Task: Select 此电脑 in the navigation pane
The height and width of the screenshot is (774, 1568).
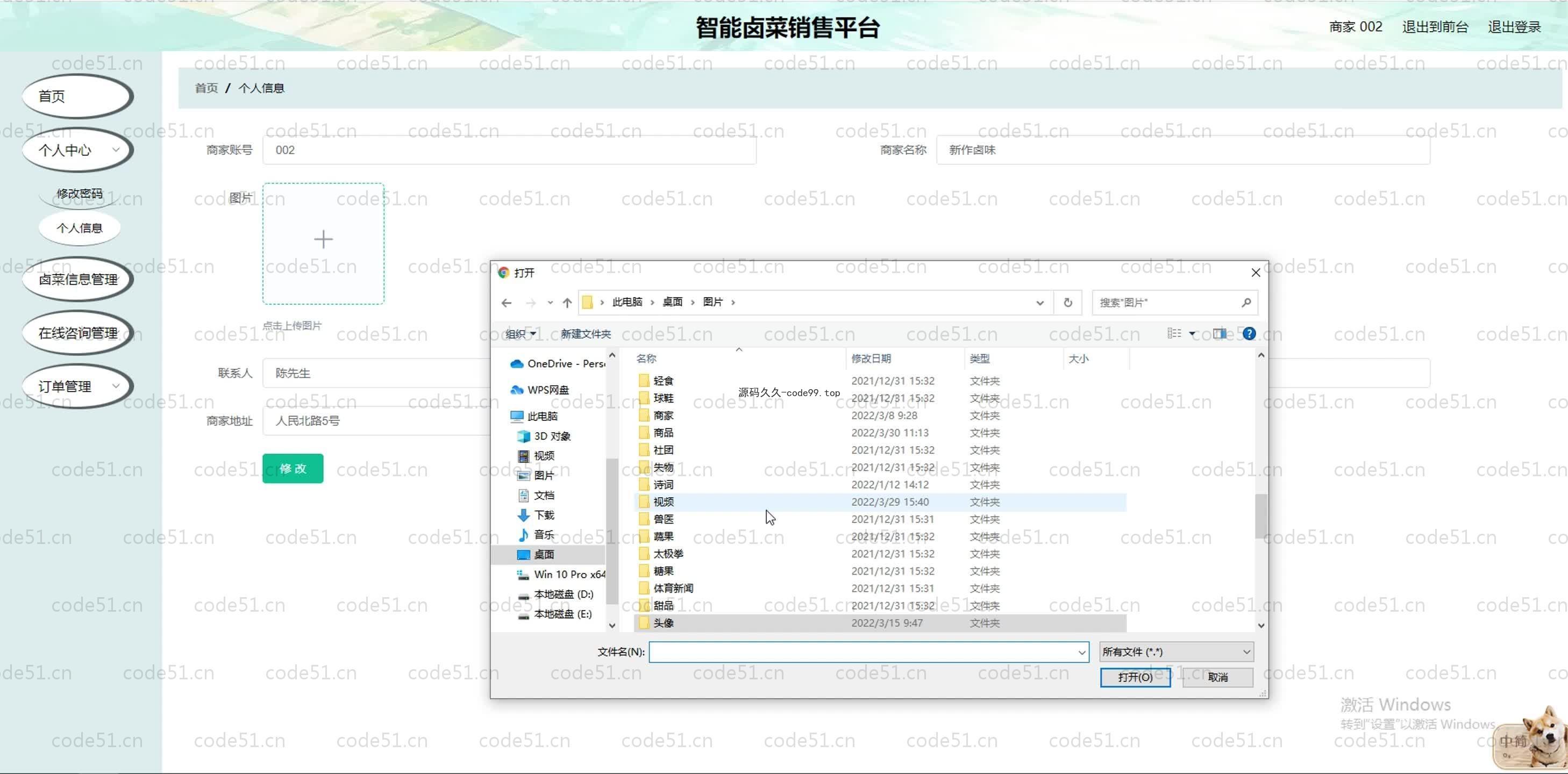Action: (534, 416)
